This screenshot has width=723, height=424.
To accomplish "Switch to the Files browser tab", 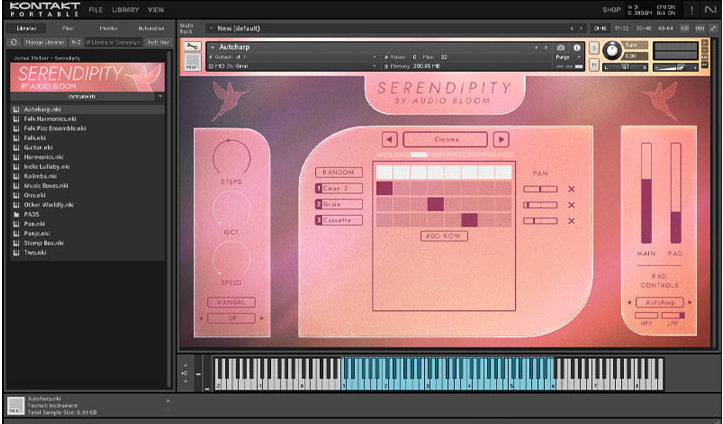I will [x=66, y=28].
